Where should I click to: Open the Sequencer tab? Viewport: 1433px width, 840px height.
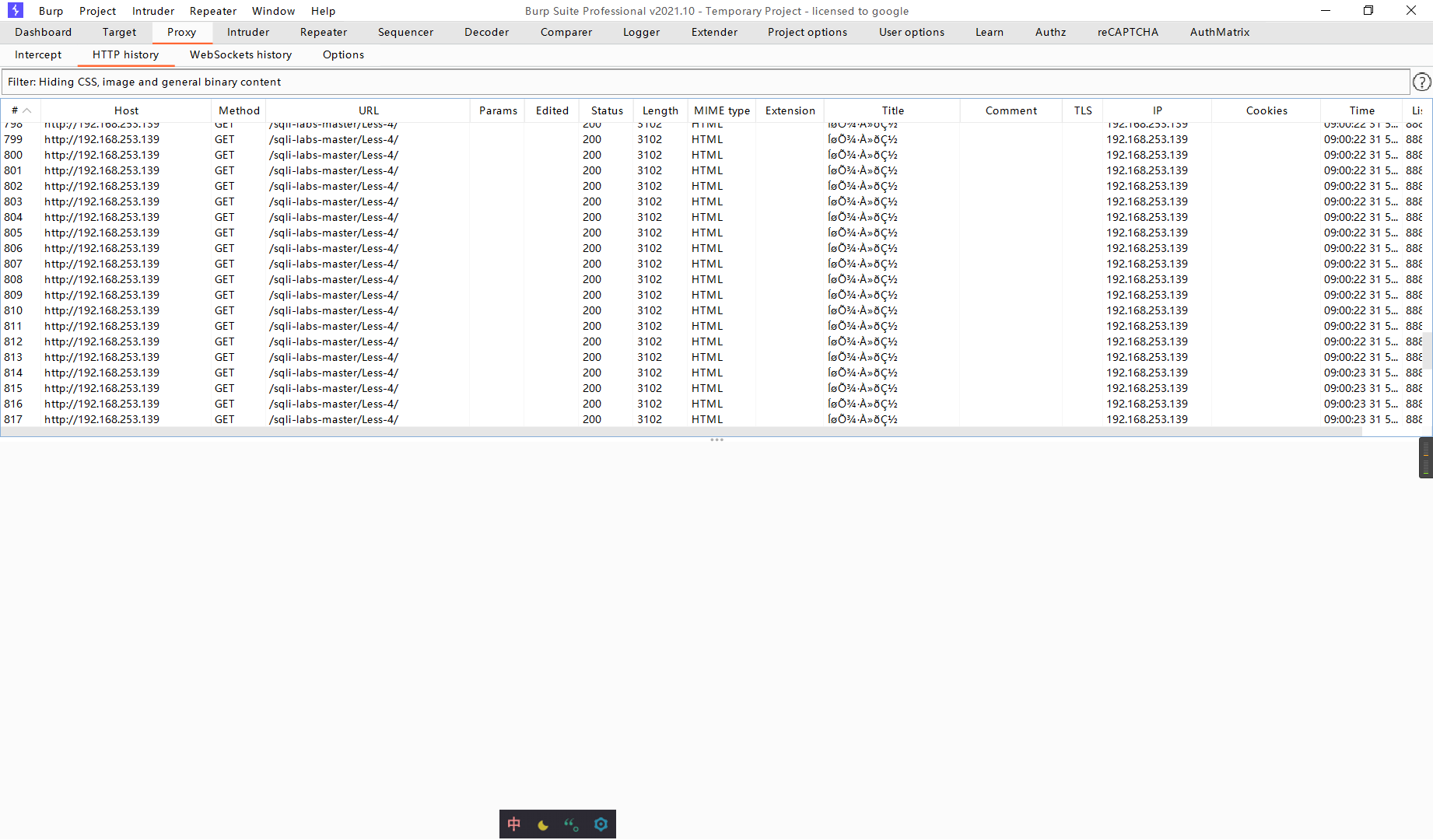pyautogui.click(x=405, y=32)
